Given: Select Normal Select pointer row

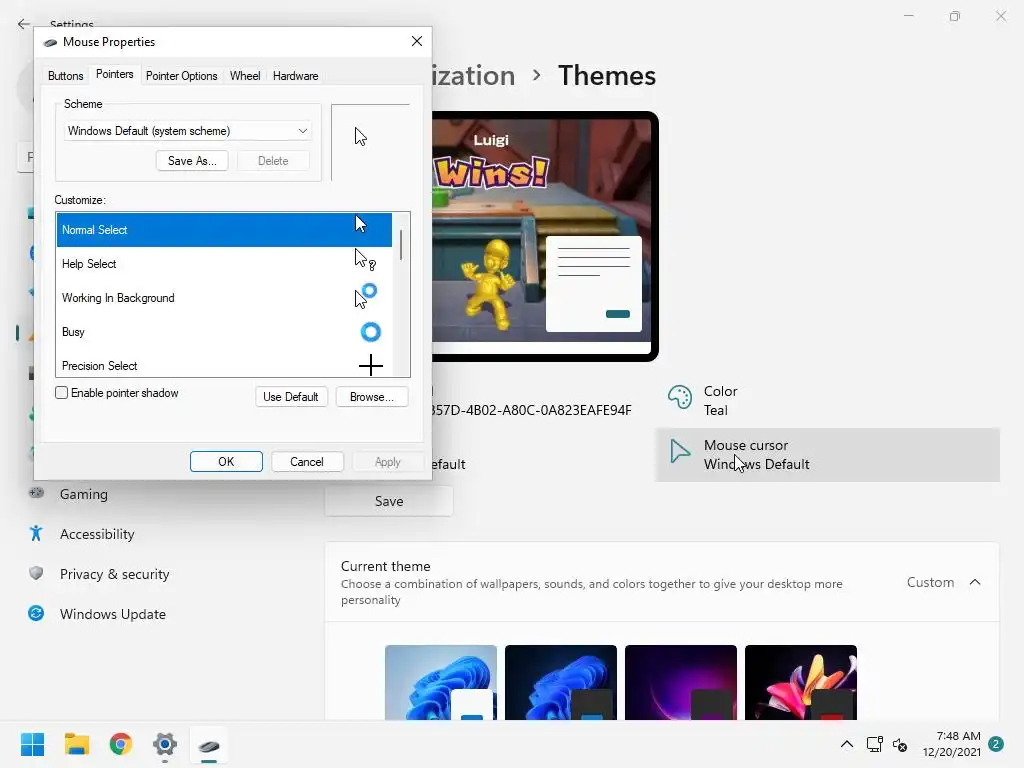Looking at the screenshot, I should (x=224, y=230).
